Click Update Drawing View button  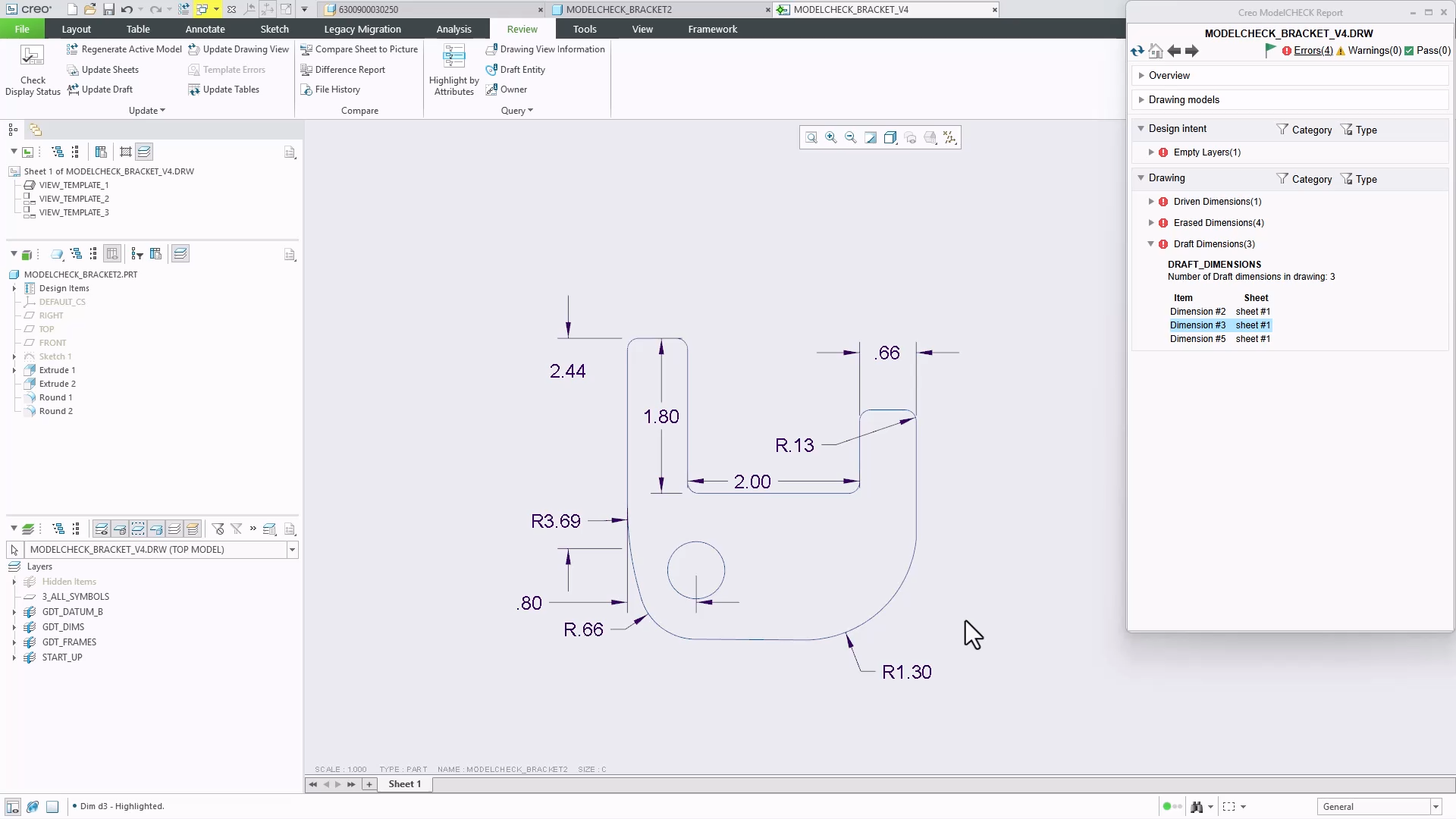tap(239, 49)
